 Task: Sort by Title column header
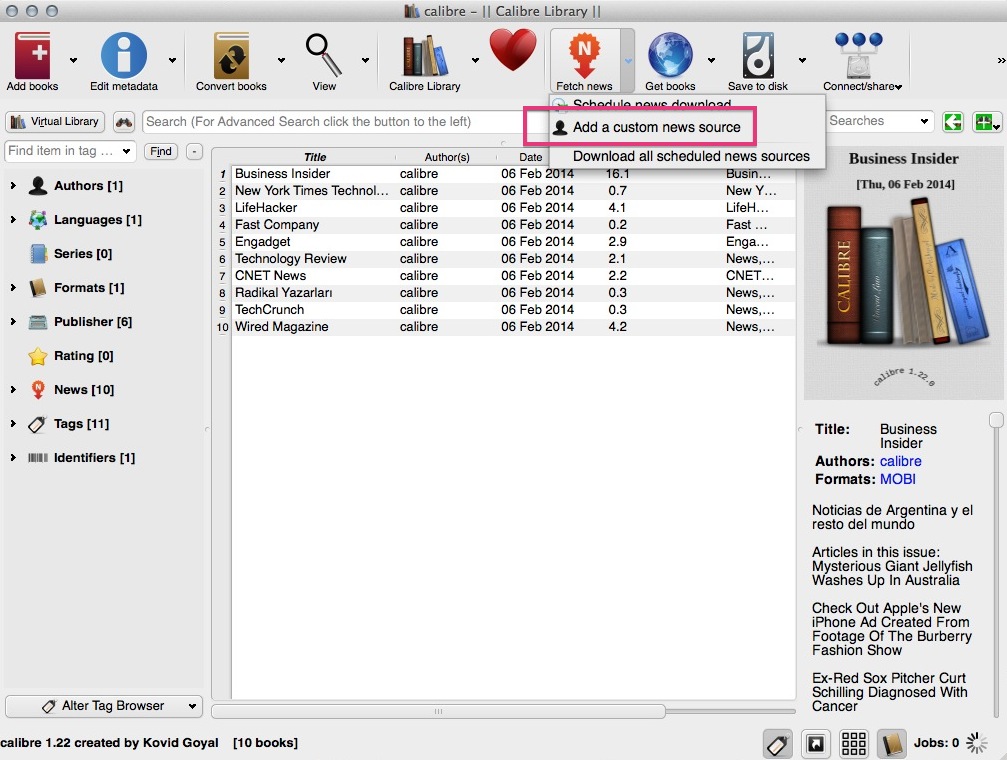315,157
